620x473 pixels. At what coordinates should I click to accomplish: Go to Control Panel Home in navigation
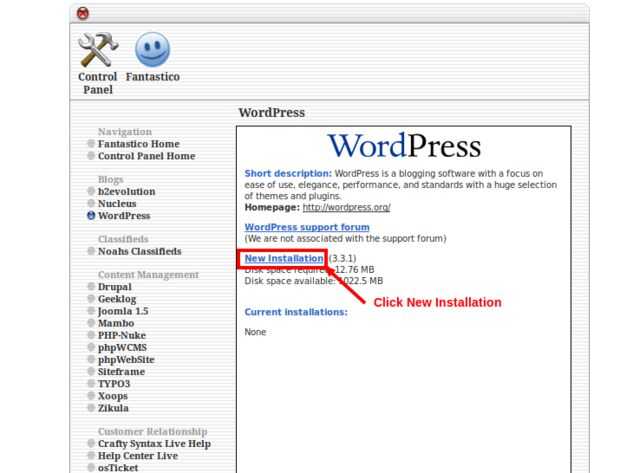click(x=147, y=156)
